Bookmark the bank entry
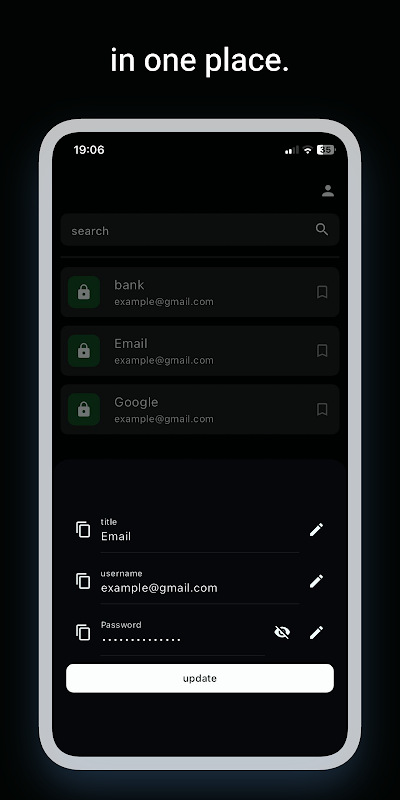 (x=322, y=292)
